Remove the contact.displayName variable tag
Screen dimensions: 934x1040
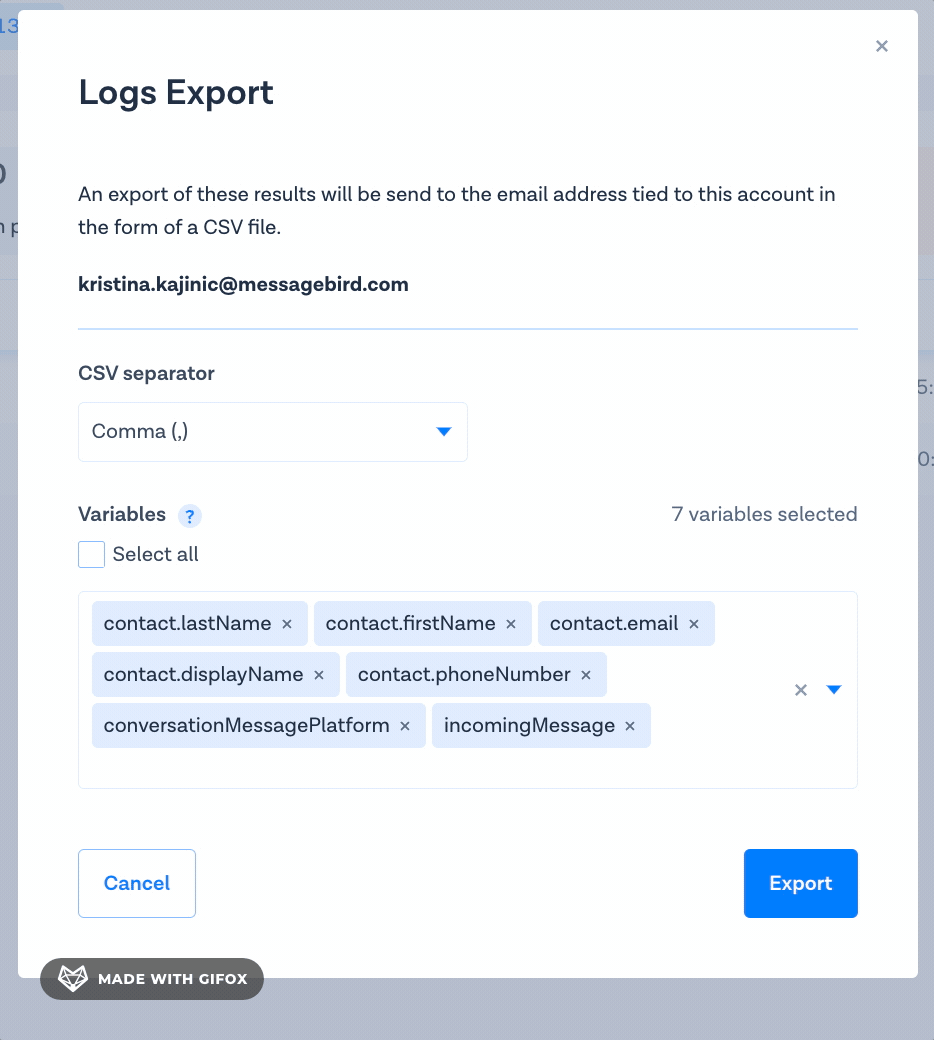(x=319, y=675)
